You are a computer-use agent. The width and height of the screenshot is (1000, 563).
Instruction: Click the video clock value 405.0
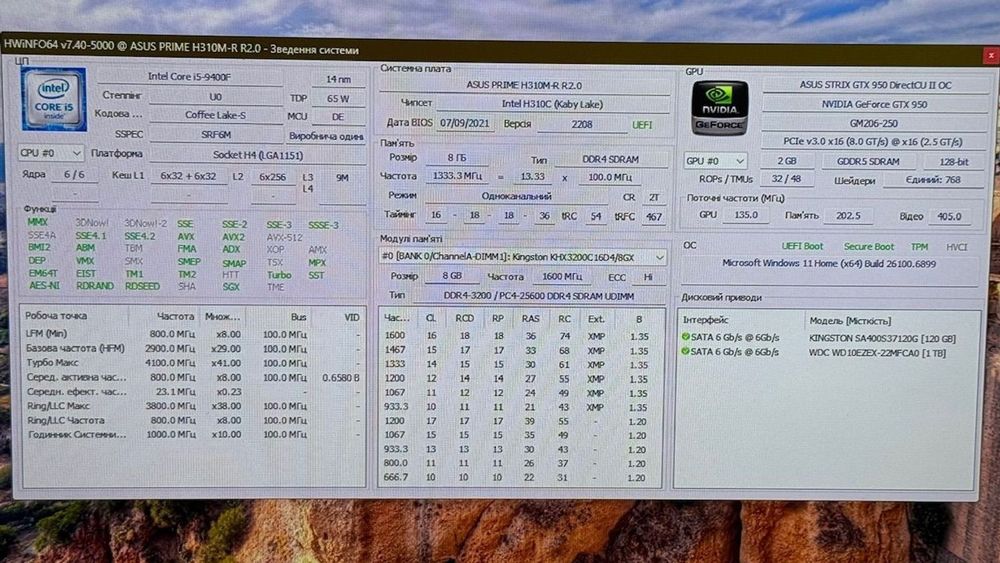pos(949,216)
